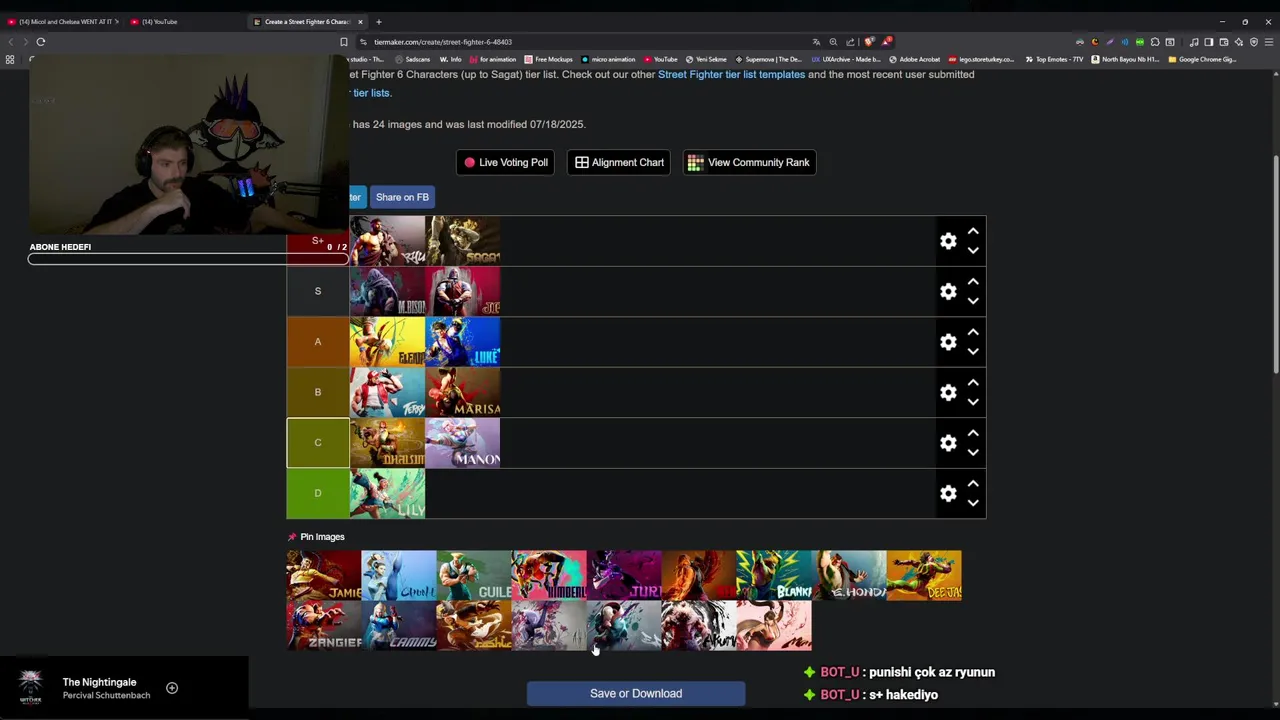The width and height of the screenshot is (1280, 720).
Task: Move D tier row up
Action: (x=973, y=483)
